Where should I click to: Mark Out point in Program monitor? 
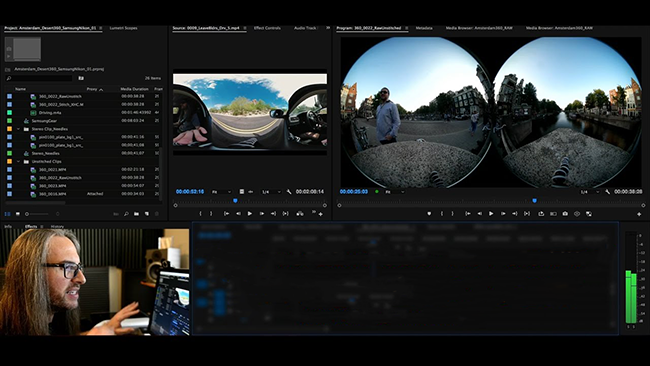pyautogui.click(x=452, y=213)
